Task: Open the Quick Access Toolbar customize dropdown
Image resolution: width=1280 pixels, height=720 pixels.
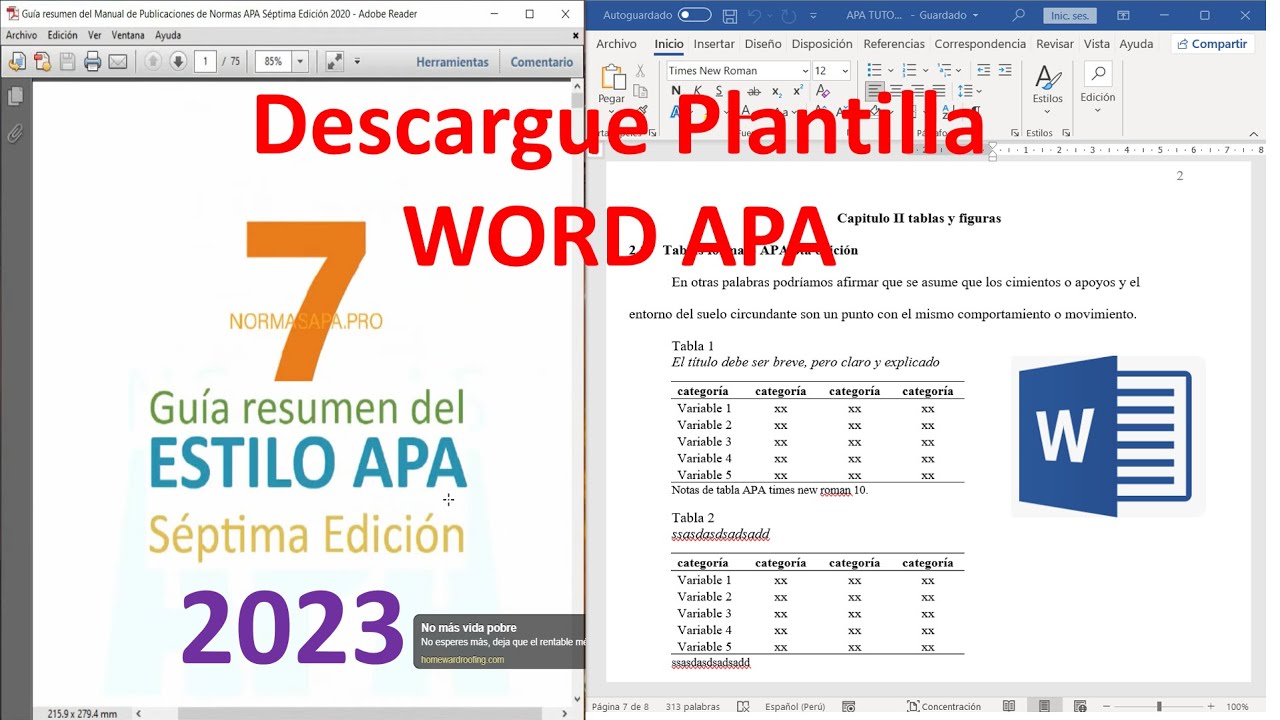Action: [812, 15]
